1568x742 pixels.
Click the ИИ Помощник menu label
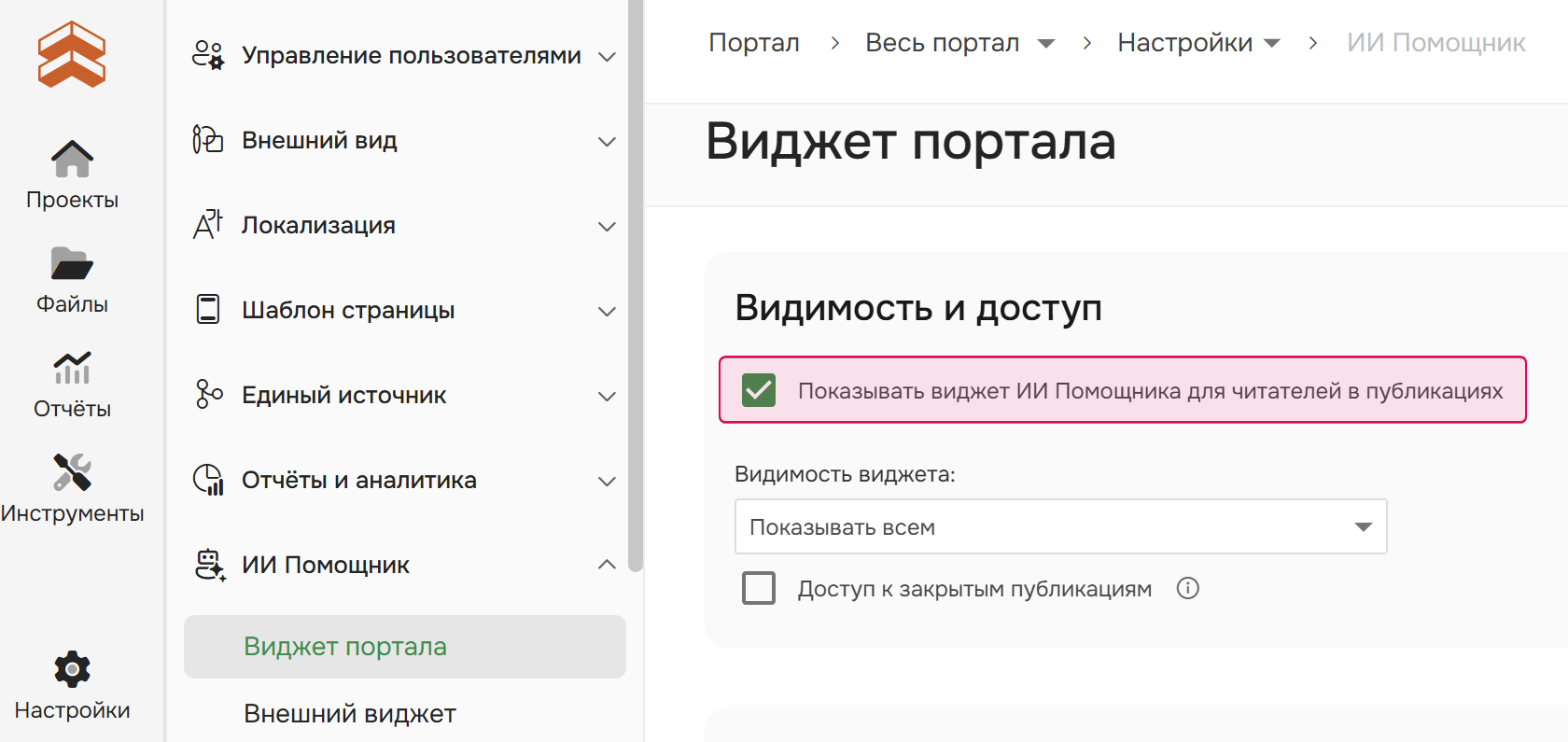pyautogui.click(x=325, y=565)
